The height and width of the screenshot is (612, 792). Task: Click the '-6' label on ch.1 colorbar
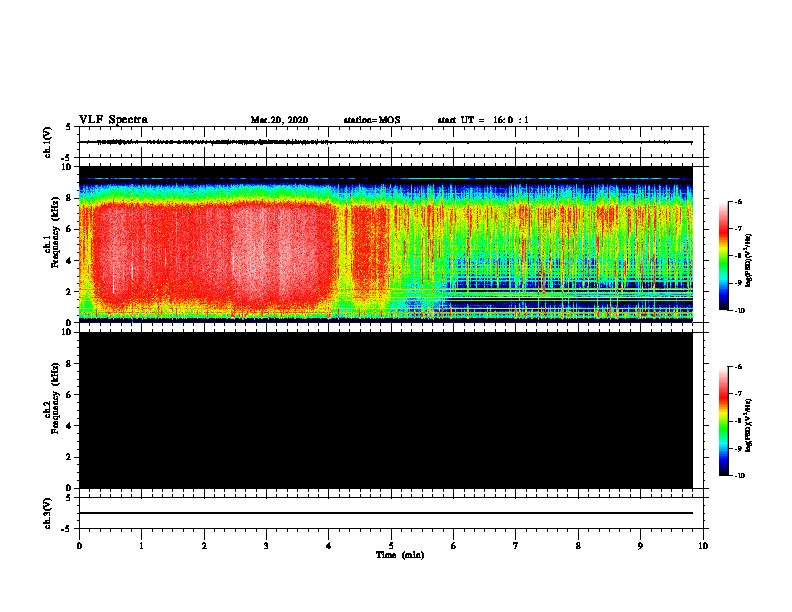point(738,201)
